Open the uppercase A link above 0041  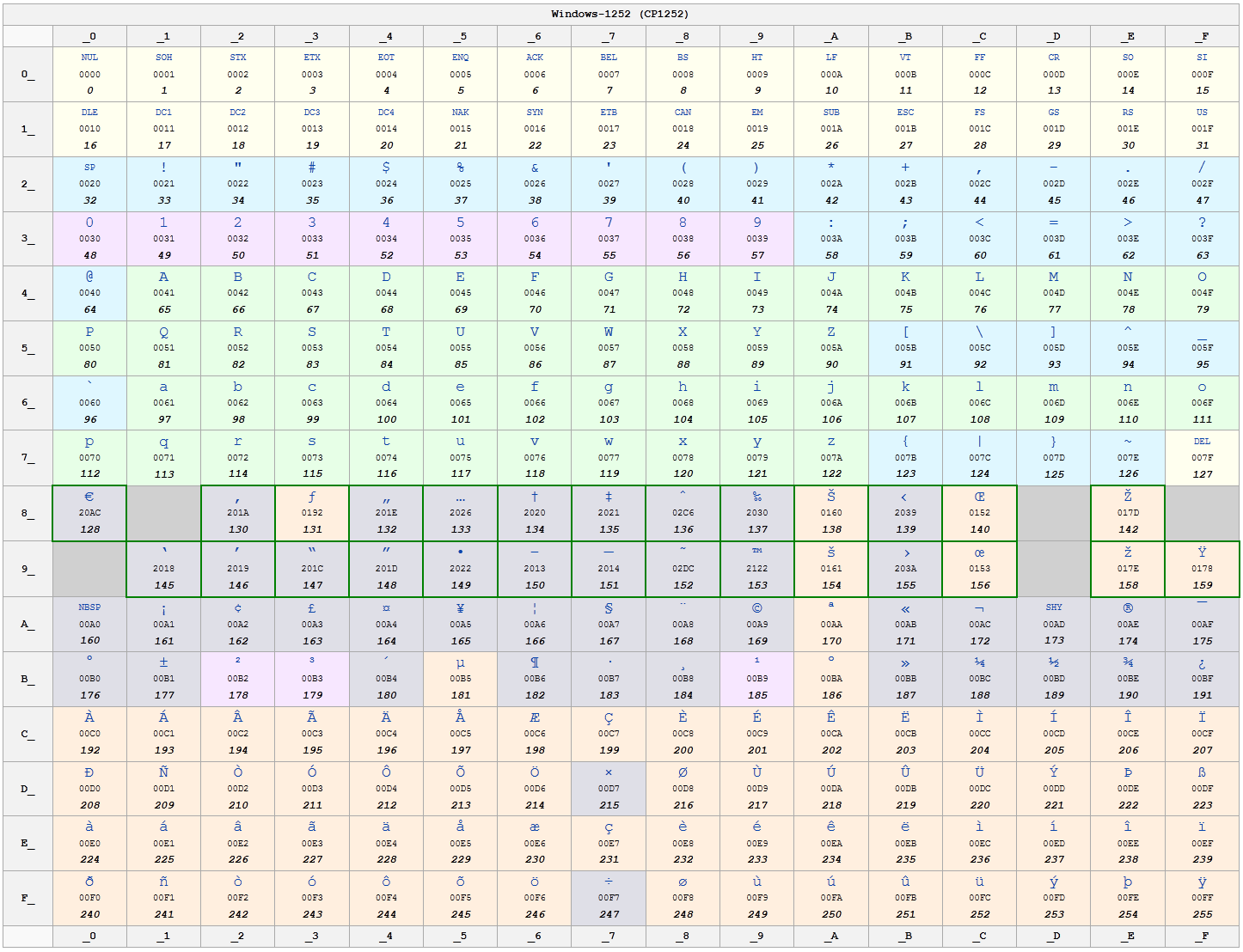pos(163,277)
